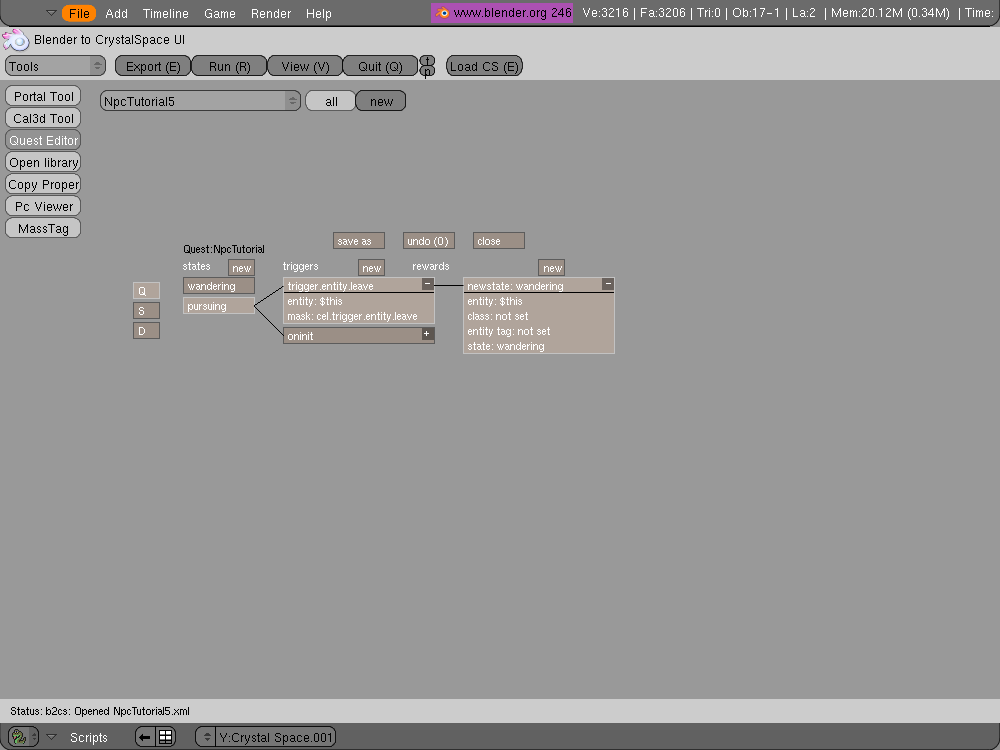The height and width of the screenshot is (750, 1000).
Task: Click the CrystalSpace rabbit logo icon
Action: coord(15,40)
